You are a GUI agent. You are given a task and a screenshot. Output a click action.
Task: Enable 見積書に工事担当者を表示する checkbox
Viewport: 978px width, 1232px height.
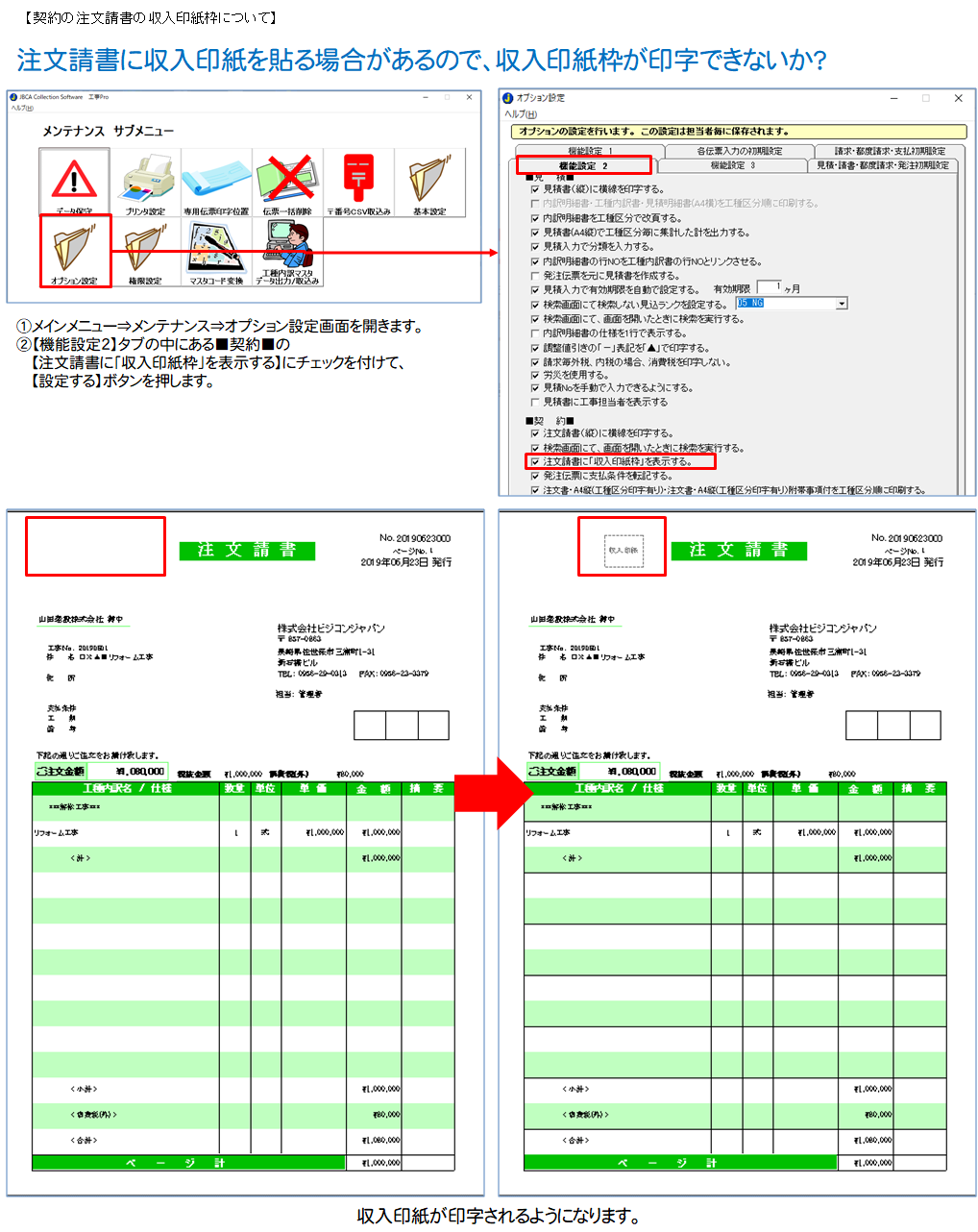tap(535, 403)
